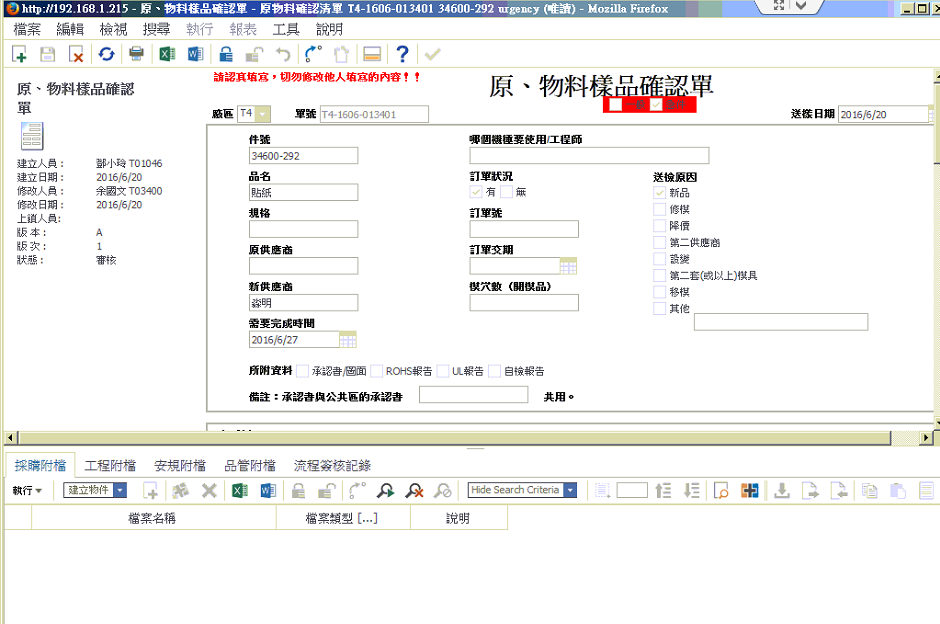This screenshot has height=624, width=940.
Task: Click the blue lock icon in top toolbar
Action: 226,54
